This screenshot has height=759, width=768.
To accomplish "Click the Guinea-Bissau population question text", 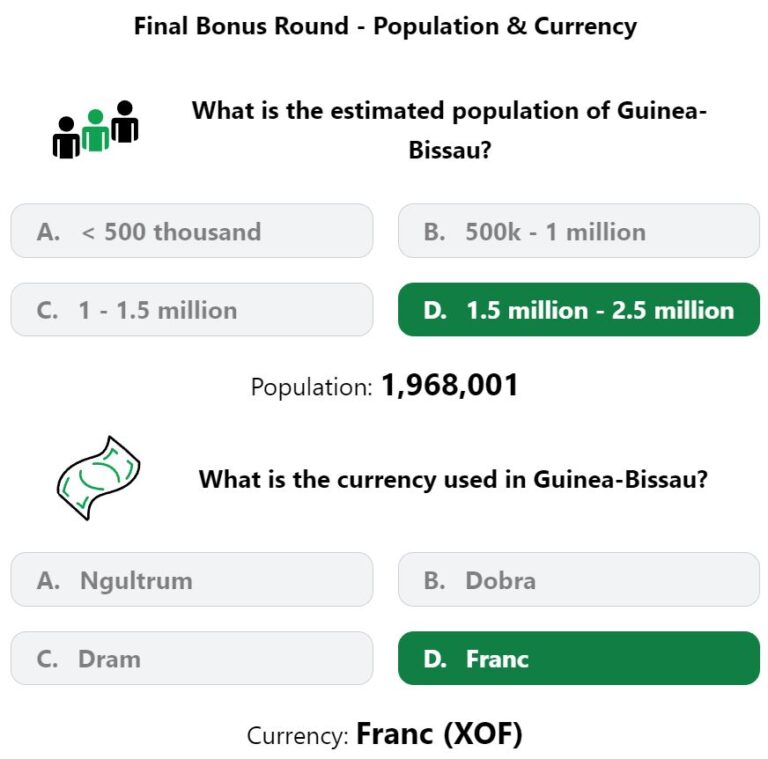I will pos(449,130).
